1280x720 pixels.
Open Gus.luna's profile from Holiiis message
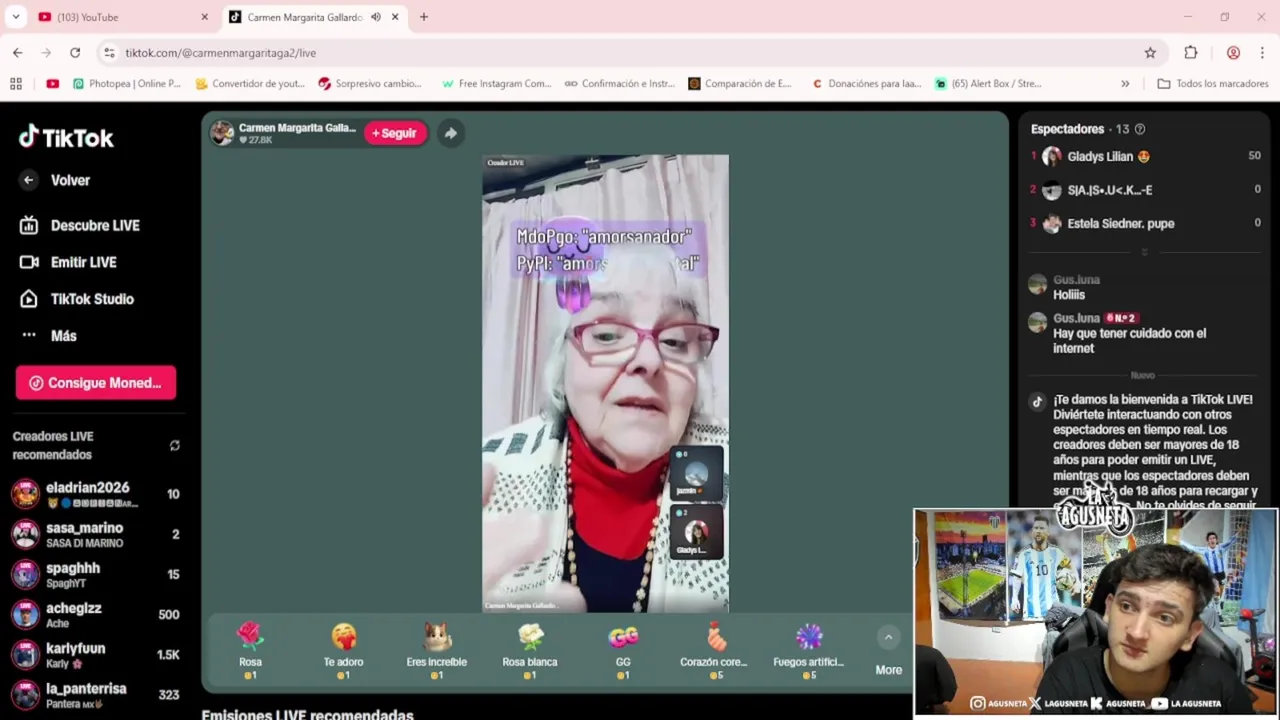coord(1038,285)
